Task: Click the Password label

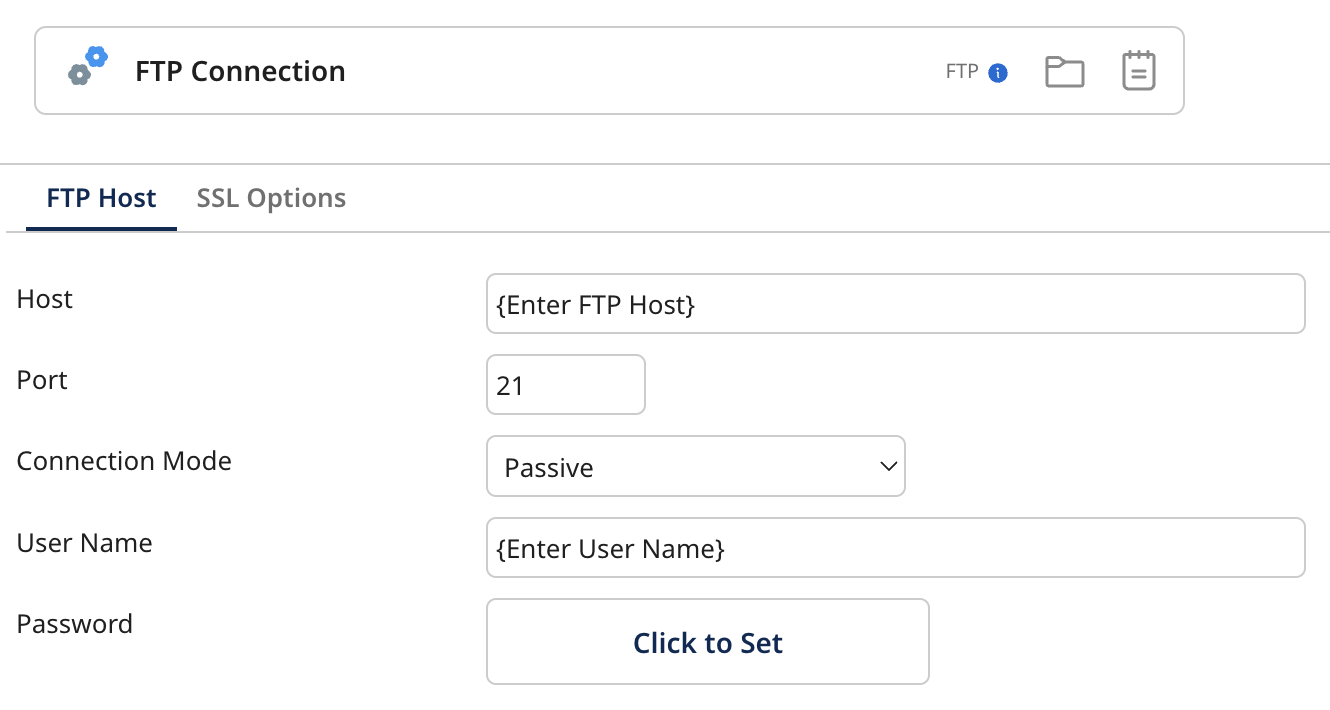Action: [75, 624]
